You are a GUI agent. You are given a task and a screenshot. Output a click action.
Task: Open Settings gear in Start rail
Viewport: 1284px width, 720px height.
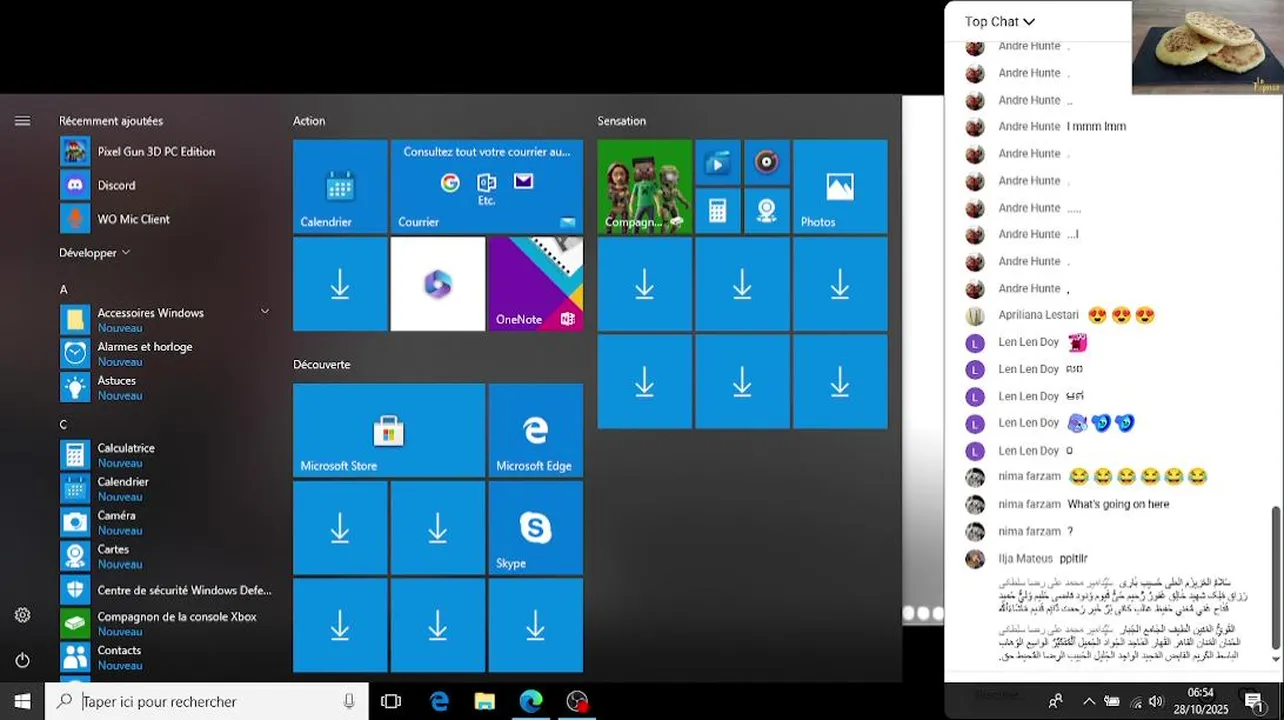[x=22, y=615]
